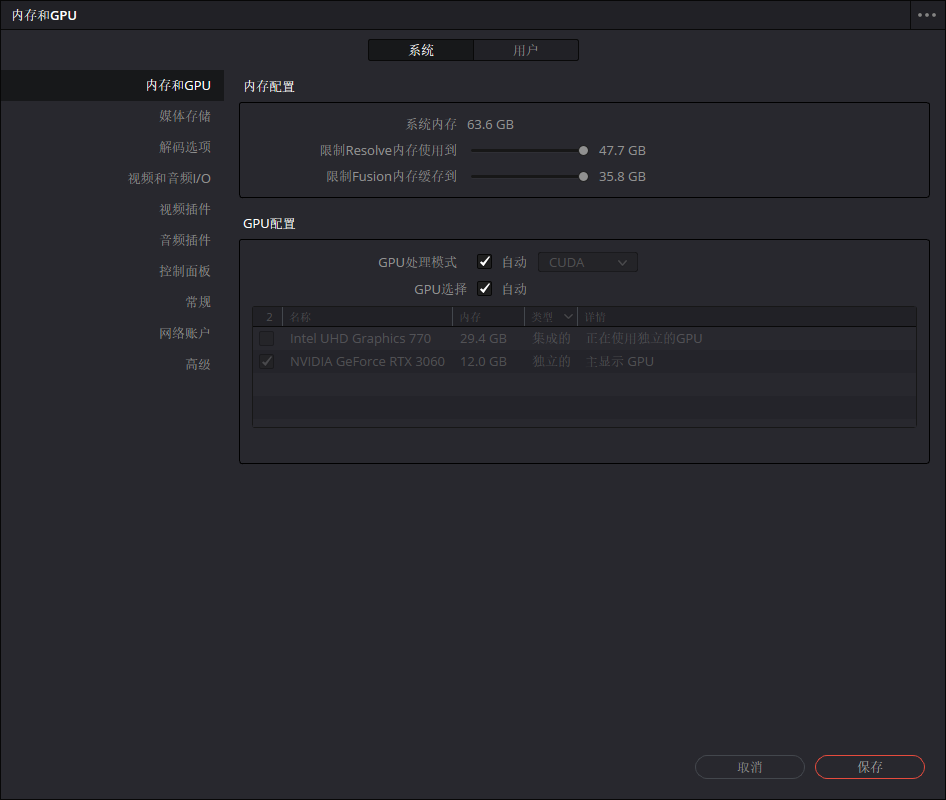Open 类型 column header dropdown arrow

click(568, 316)
